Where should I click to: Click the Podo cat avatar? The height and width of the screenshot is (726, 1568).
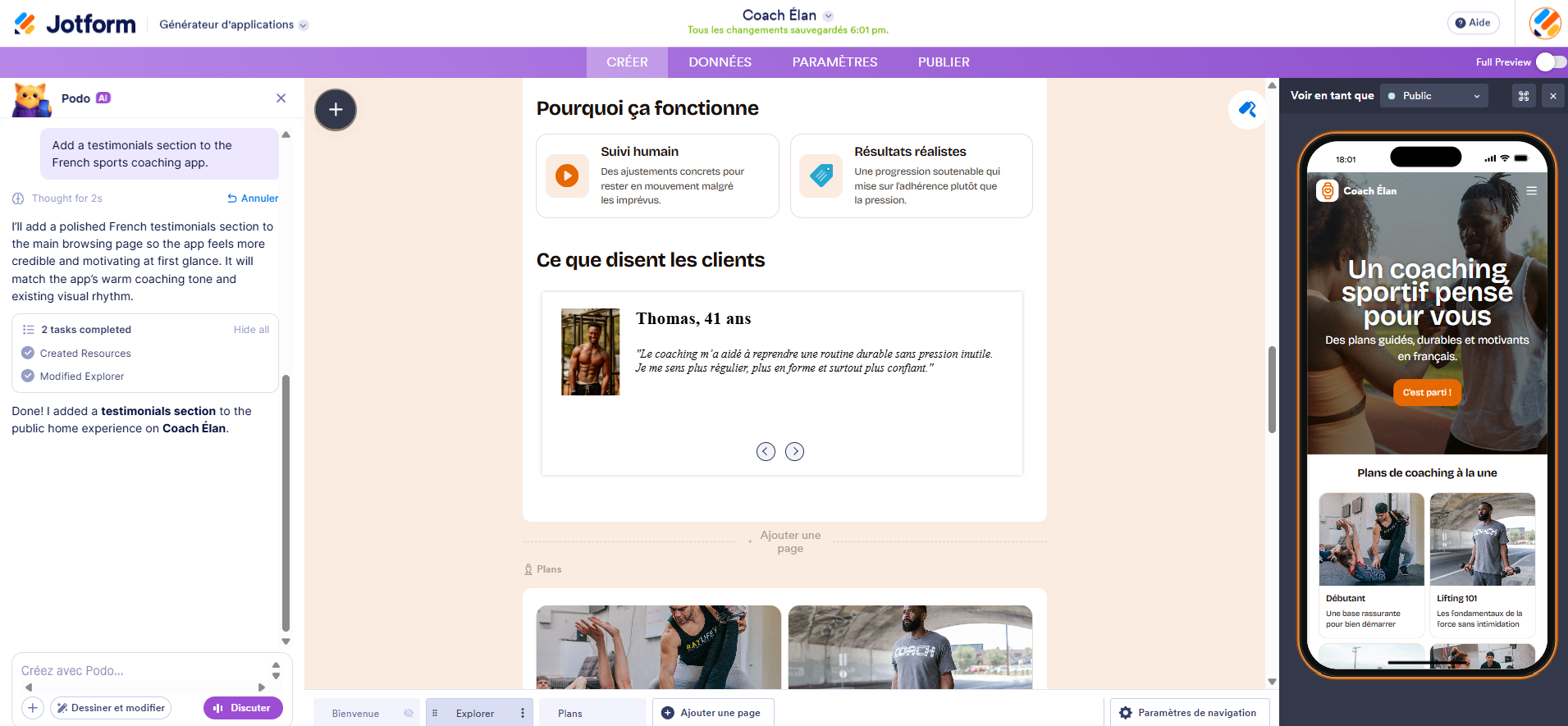click(x=31, y=99)
